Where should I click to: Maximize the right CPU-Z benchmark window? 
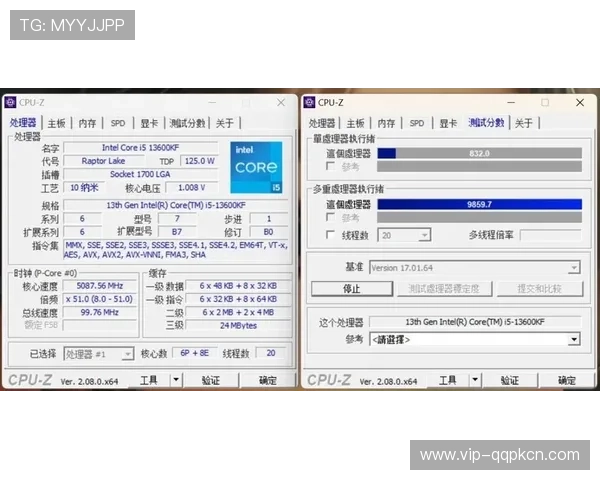tap(545, 102)
